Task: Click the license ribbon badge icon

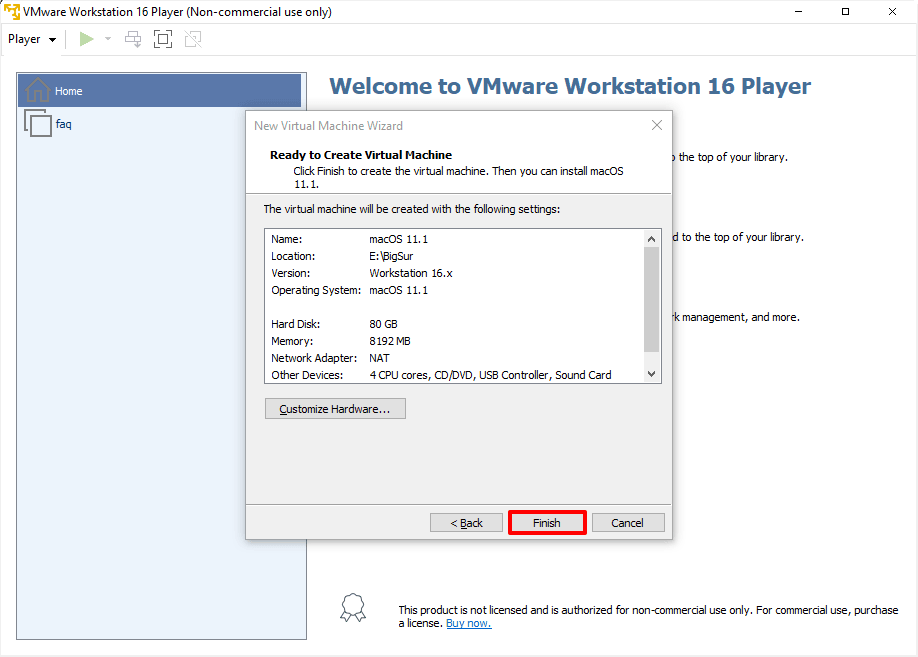Action: tap(353, 608)
